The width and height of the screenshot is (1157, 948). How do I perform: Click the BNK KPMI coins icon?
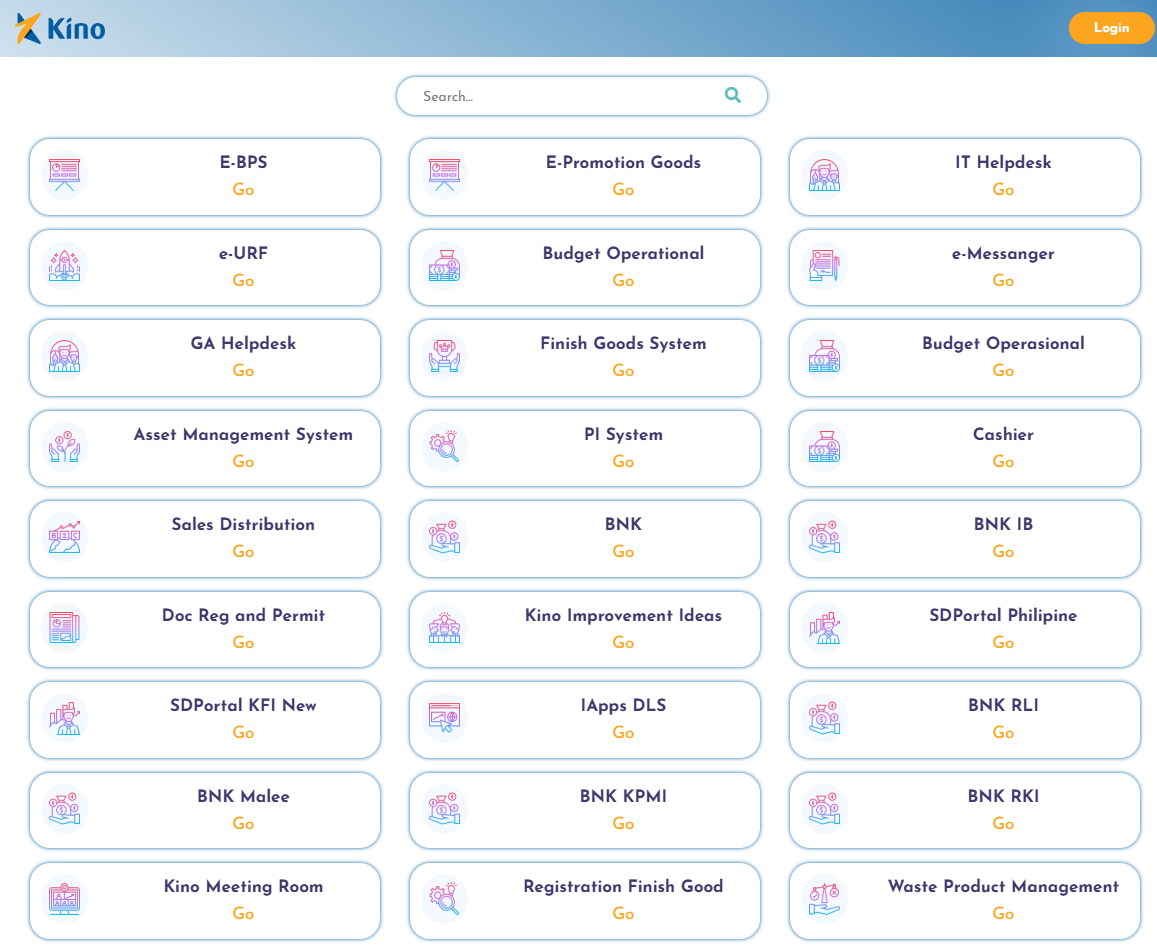[x=444, y=809]
